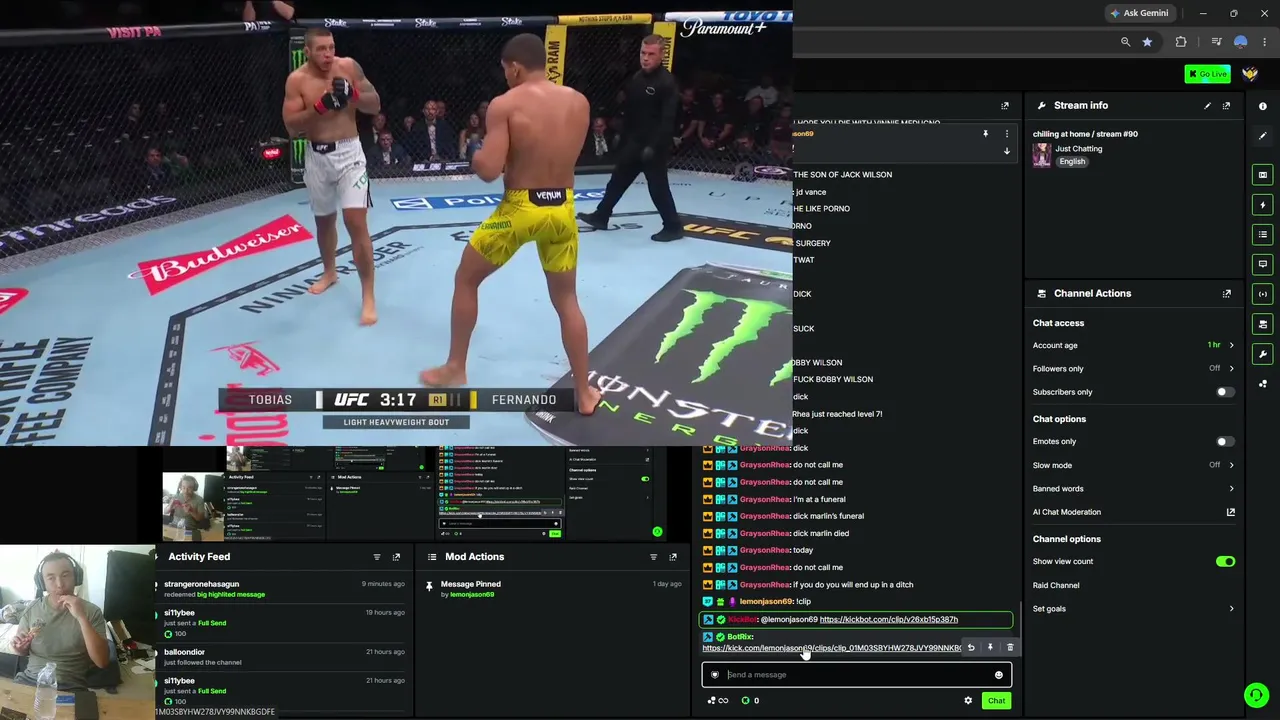The image size is (1280, 720).
Task: Toggle the list panel sidebar icon
Action: click(1263, 235)
